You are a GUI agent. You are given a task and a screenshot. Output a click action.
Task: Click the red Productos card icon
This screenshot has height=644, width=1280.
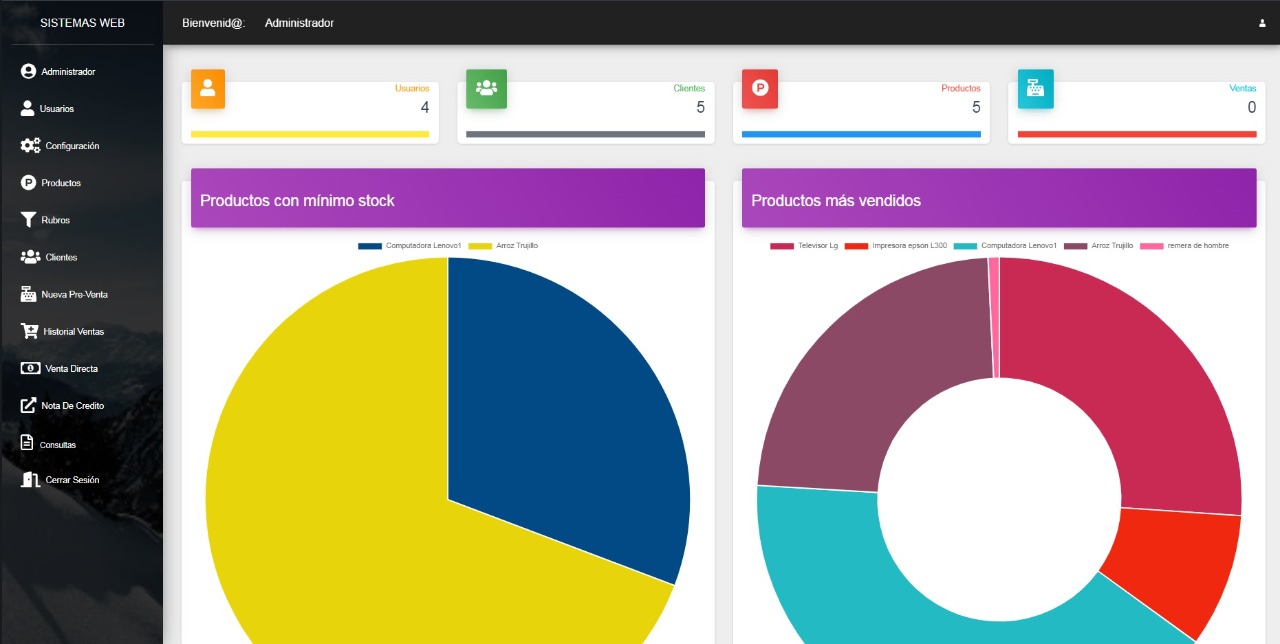(760, 88)
